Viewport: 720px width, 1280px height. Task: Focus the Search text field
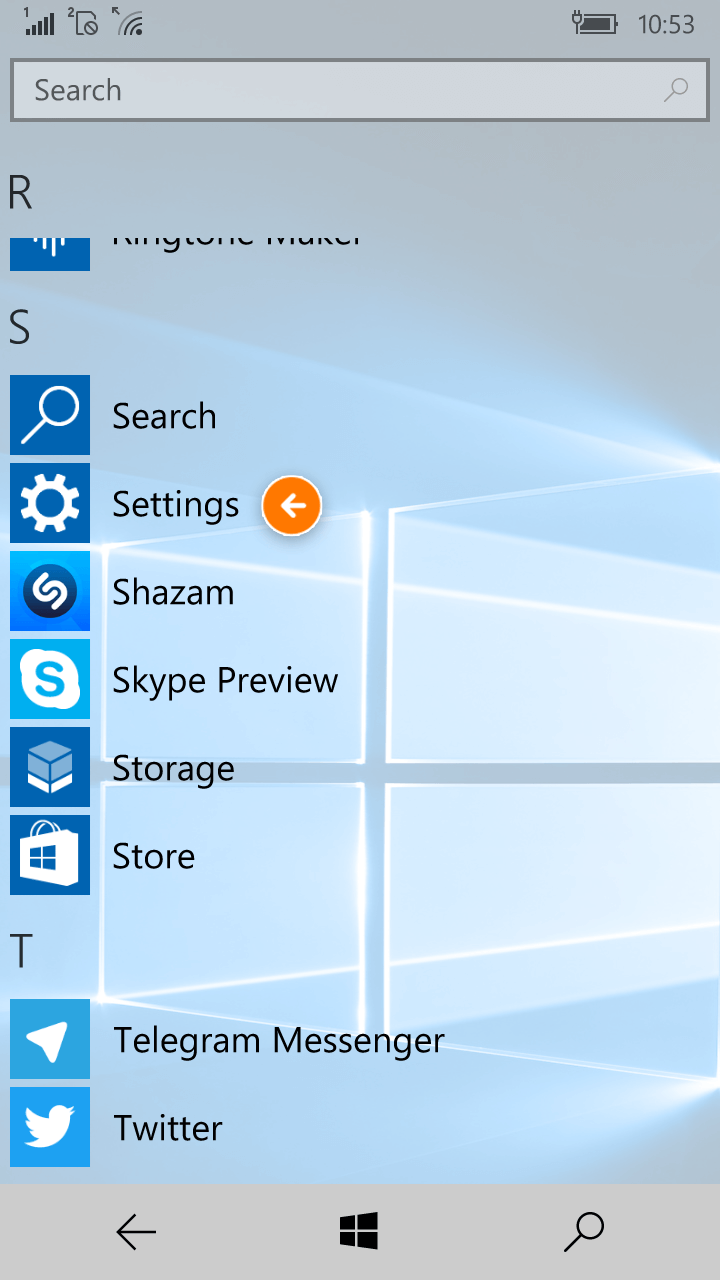click(x=359, y=90)
